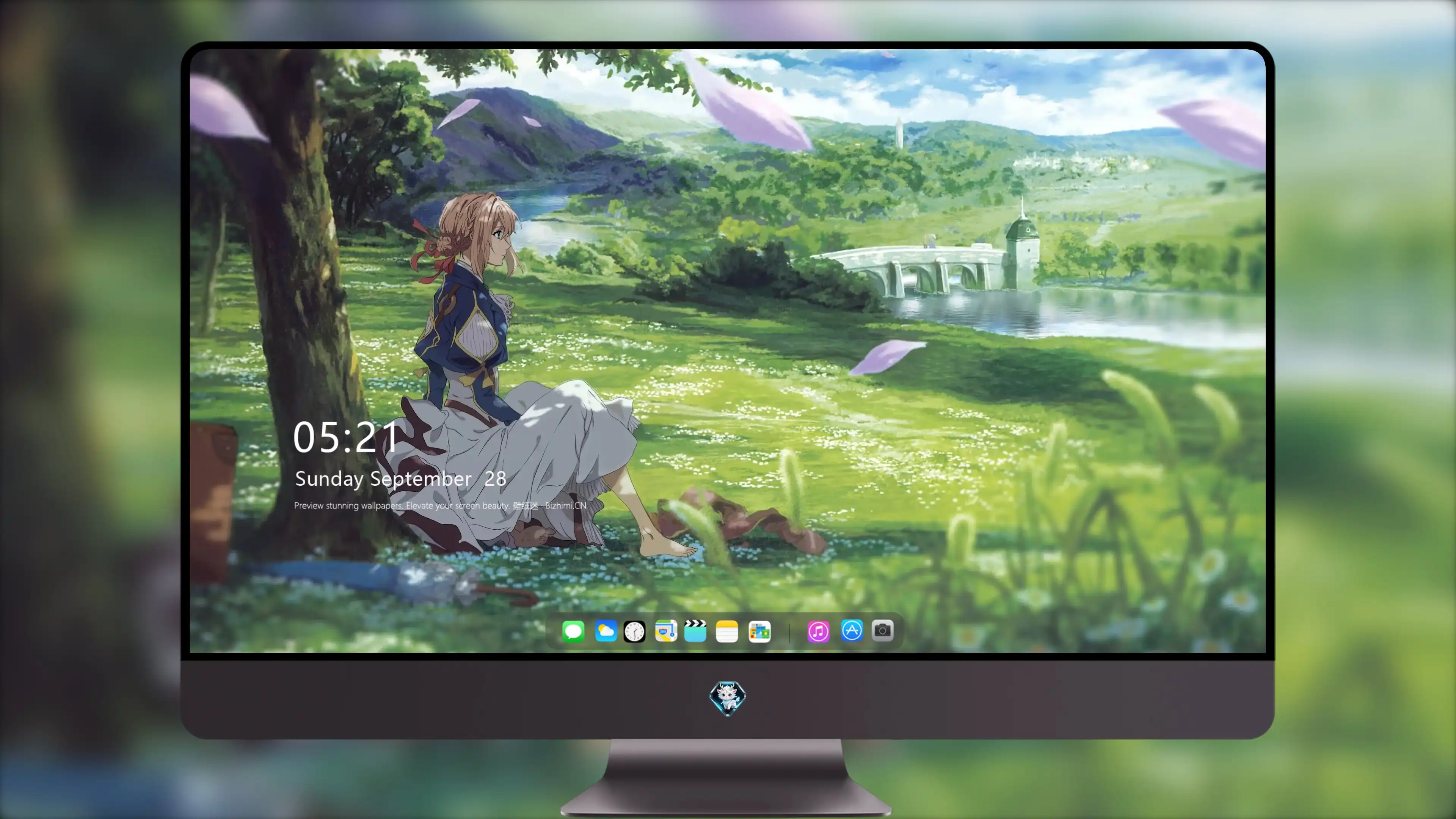This screenshot has width=1456, height=819.
Task: Open the Clock app in the dock
Action: click(634, 631)
